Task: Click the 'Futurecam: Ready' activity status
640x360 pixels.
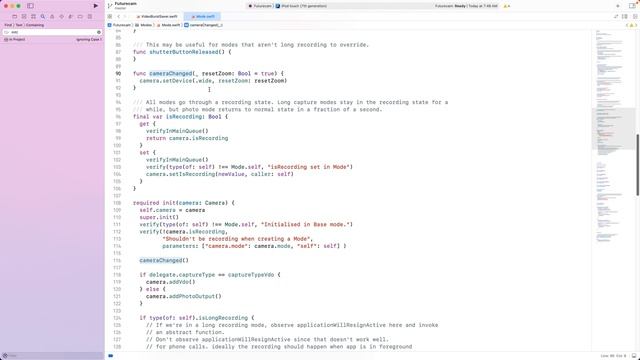Action: tap(466, 6)
